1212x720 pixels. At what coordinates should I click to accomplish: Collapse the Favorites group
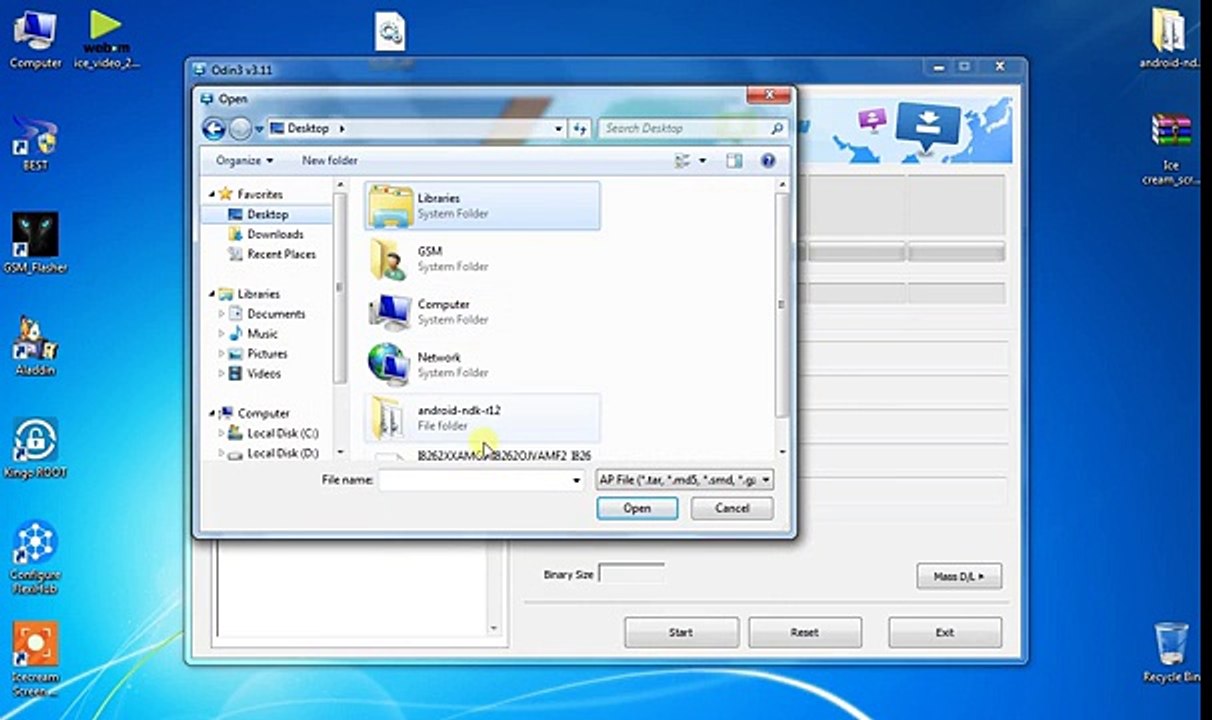coord(212,193)
